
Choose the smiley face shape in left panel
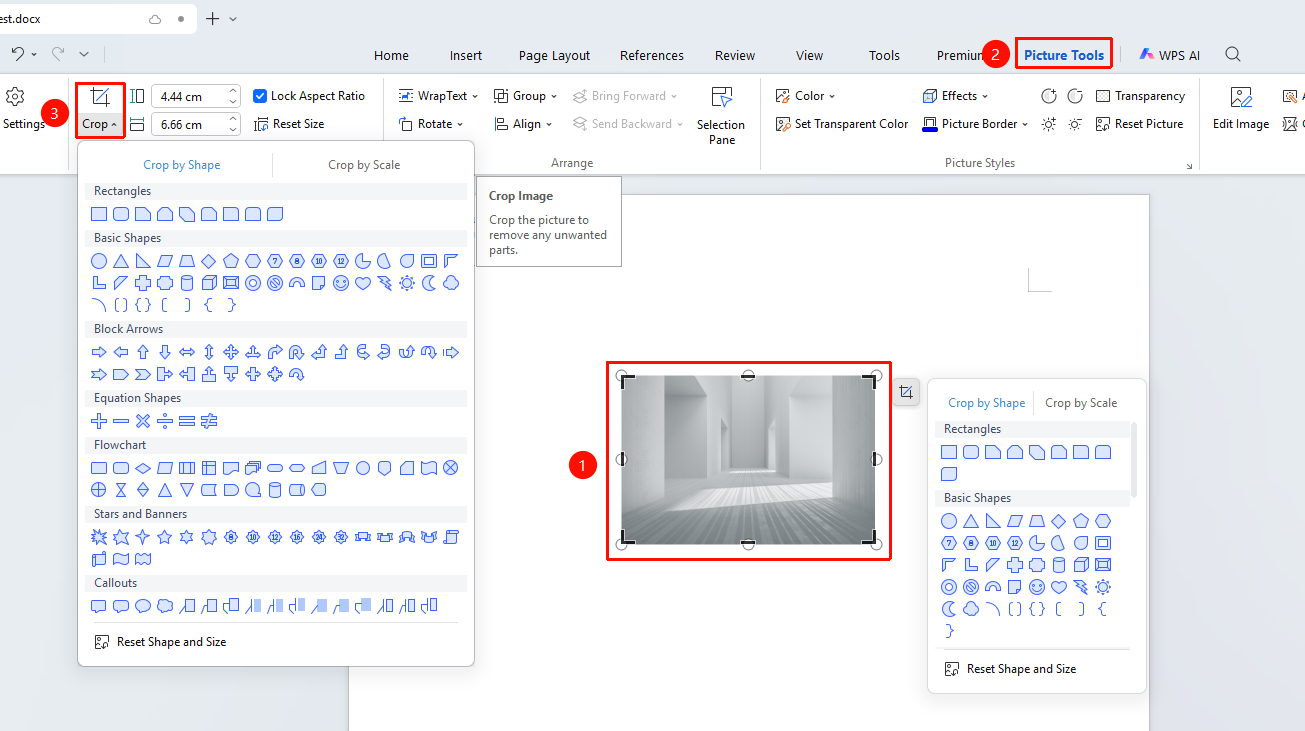(341, 283)
